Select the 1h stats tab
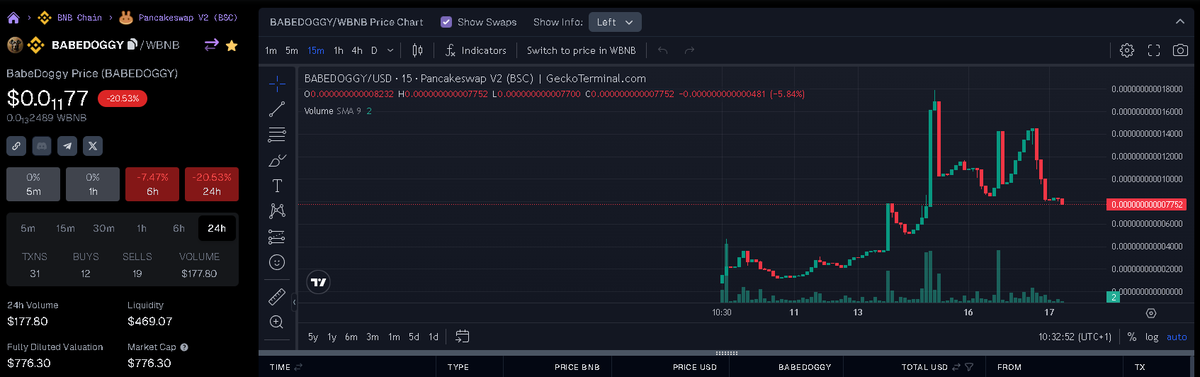 click(x=141, y=228)
